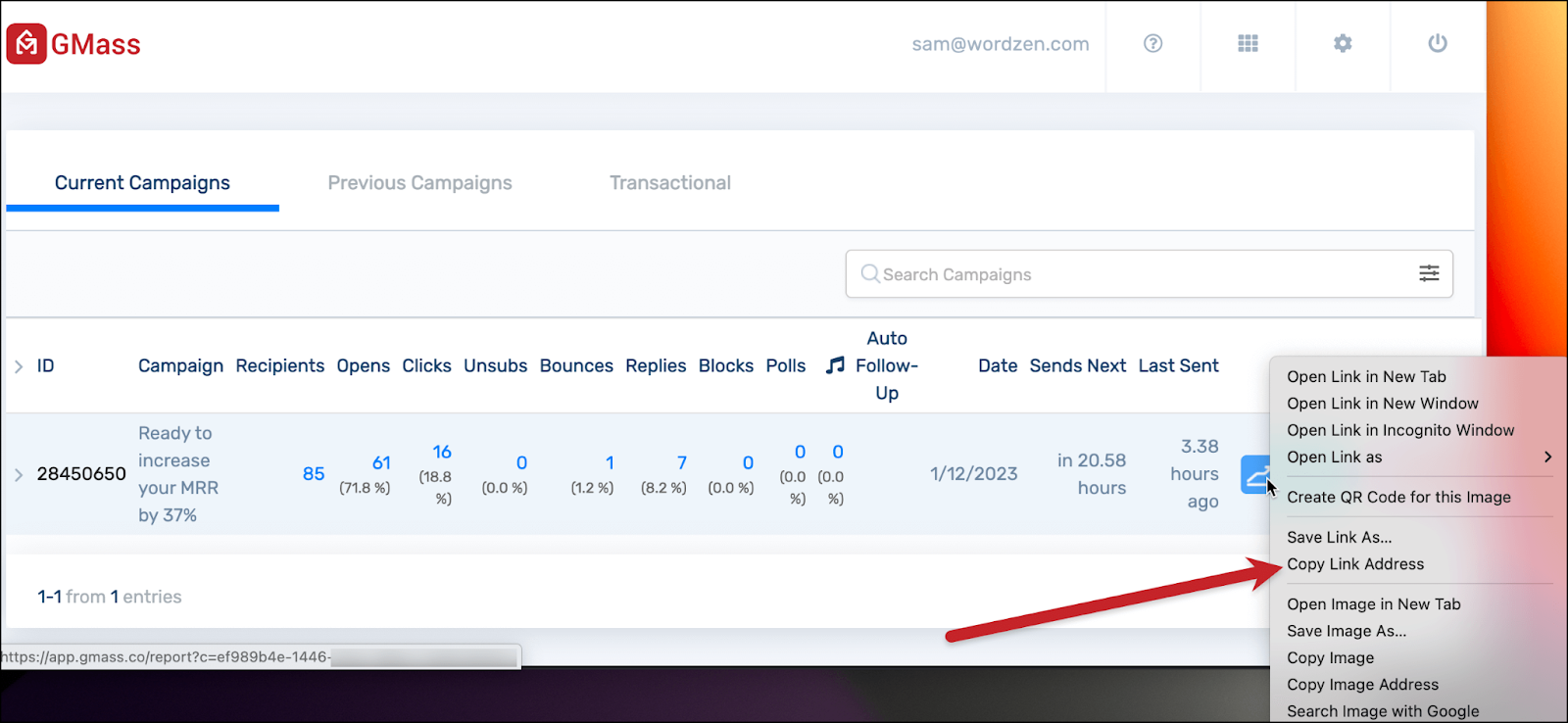The image size is (1568, 723).
Task: Click the 7 replies count
Action: click(682, 463)
